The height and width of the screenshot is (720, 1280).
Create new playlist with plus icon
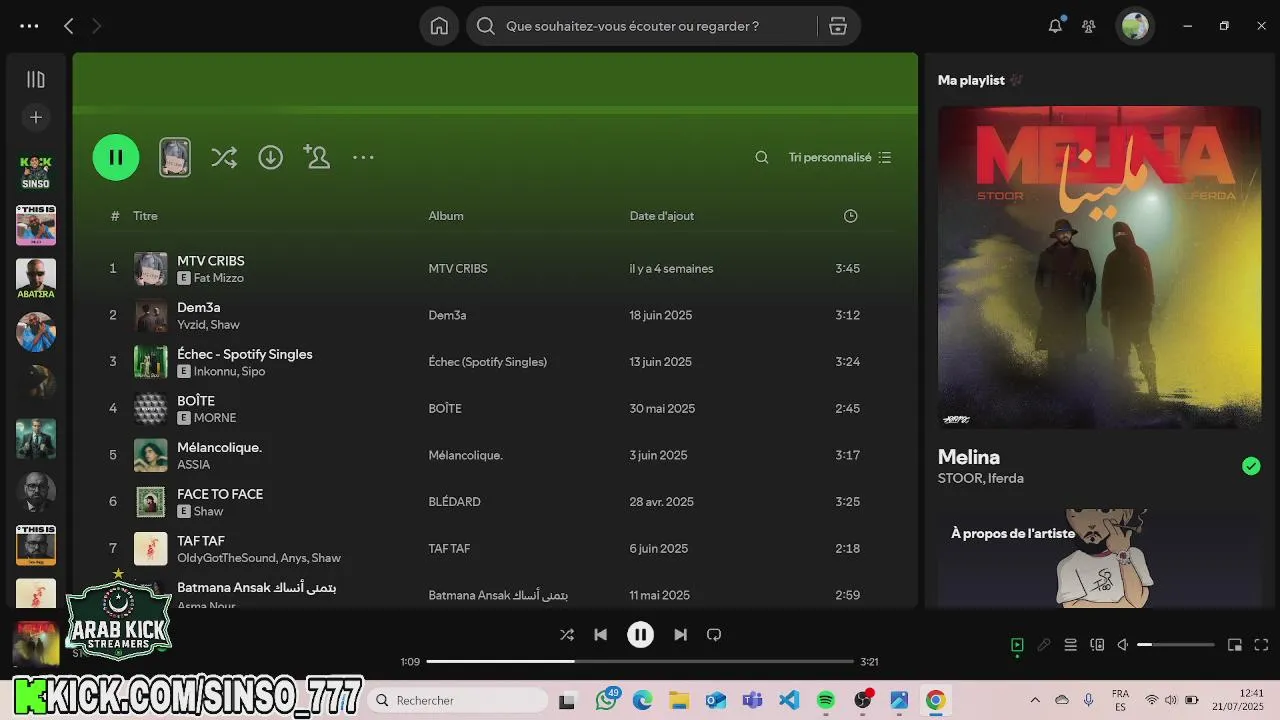[x=36, y=117]
